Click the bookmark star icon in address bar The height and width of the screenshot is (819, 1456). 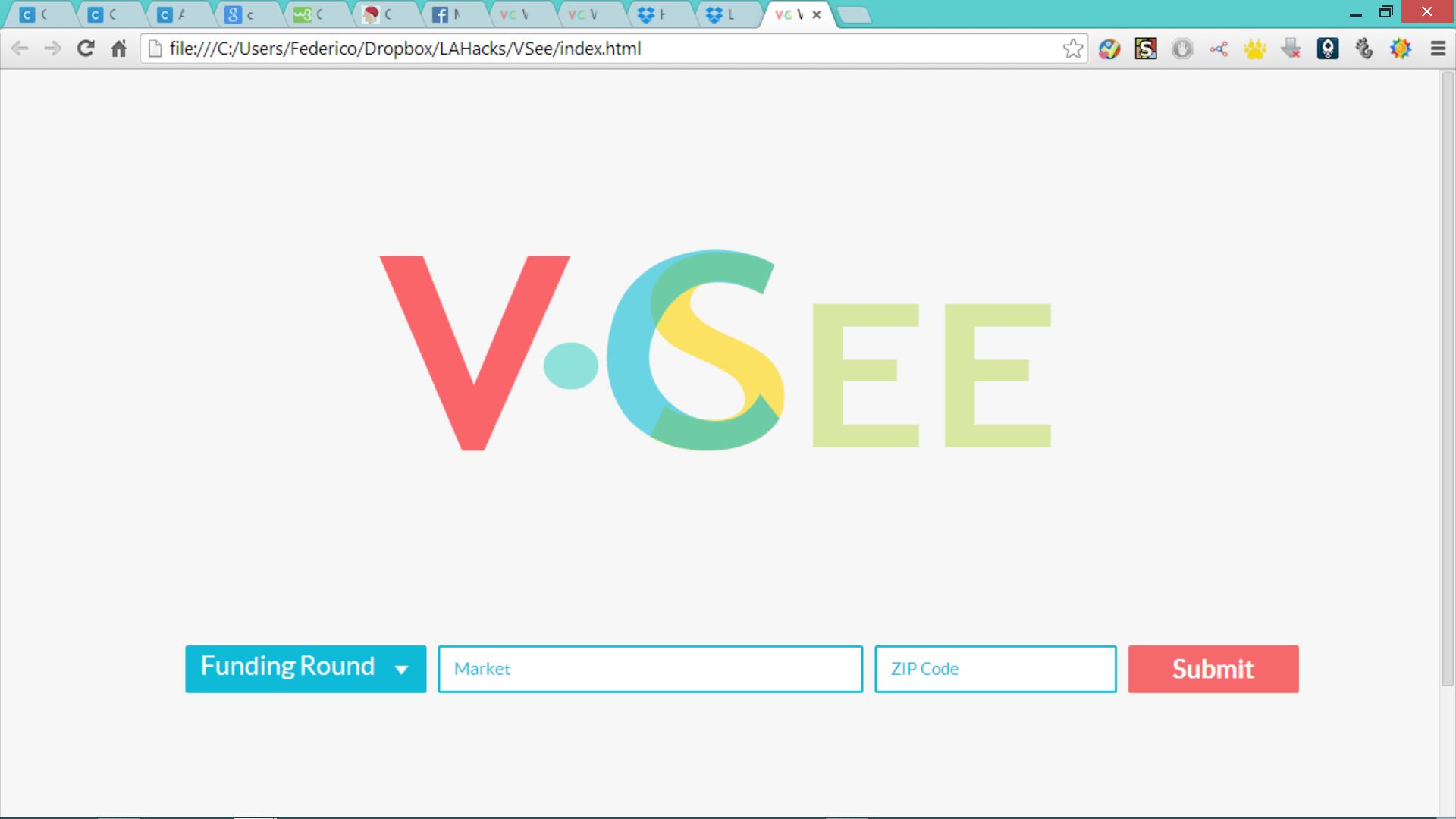coord(1072,49)
